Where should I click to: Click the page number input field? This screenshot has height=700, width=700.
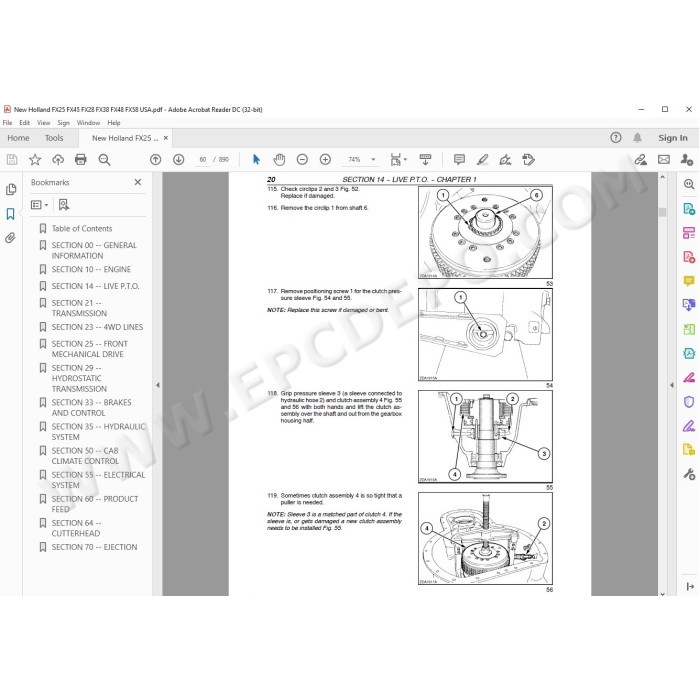203,159
